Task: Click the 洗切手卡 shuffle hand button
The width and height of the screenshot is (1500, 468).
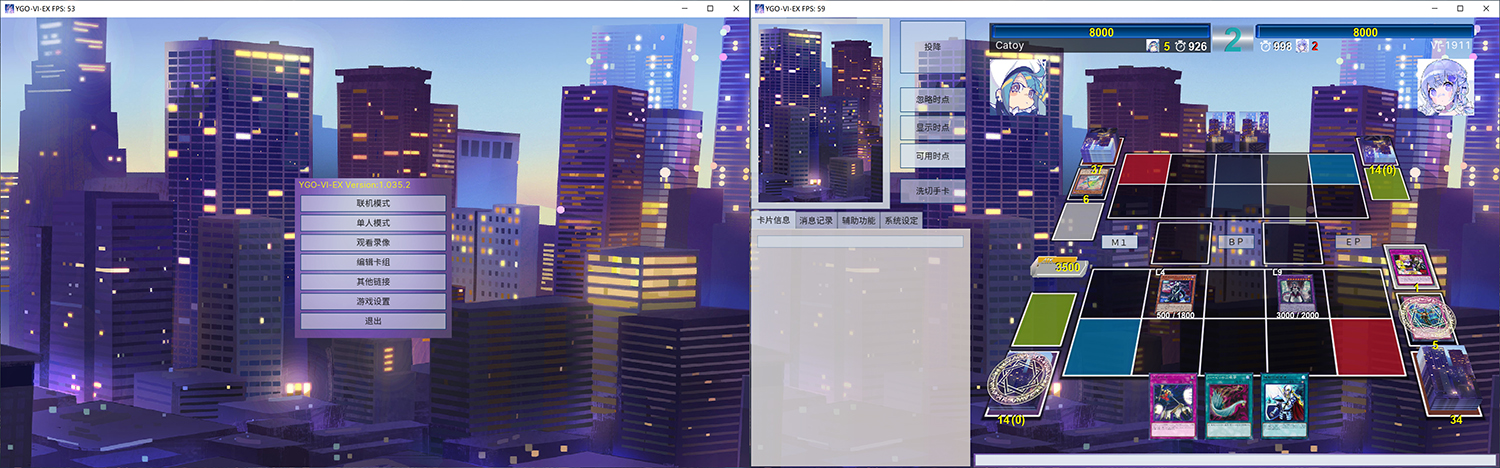Action: pos(933,190)
